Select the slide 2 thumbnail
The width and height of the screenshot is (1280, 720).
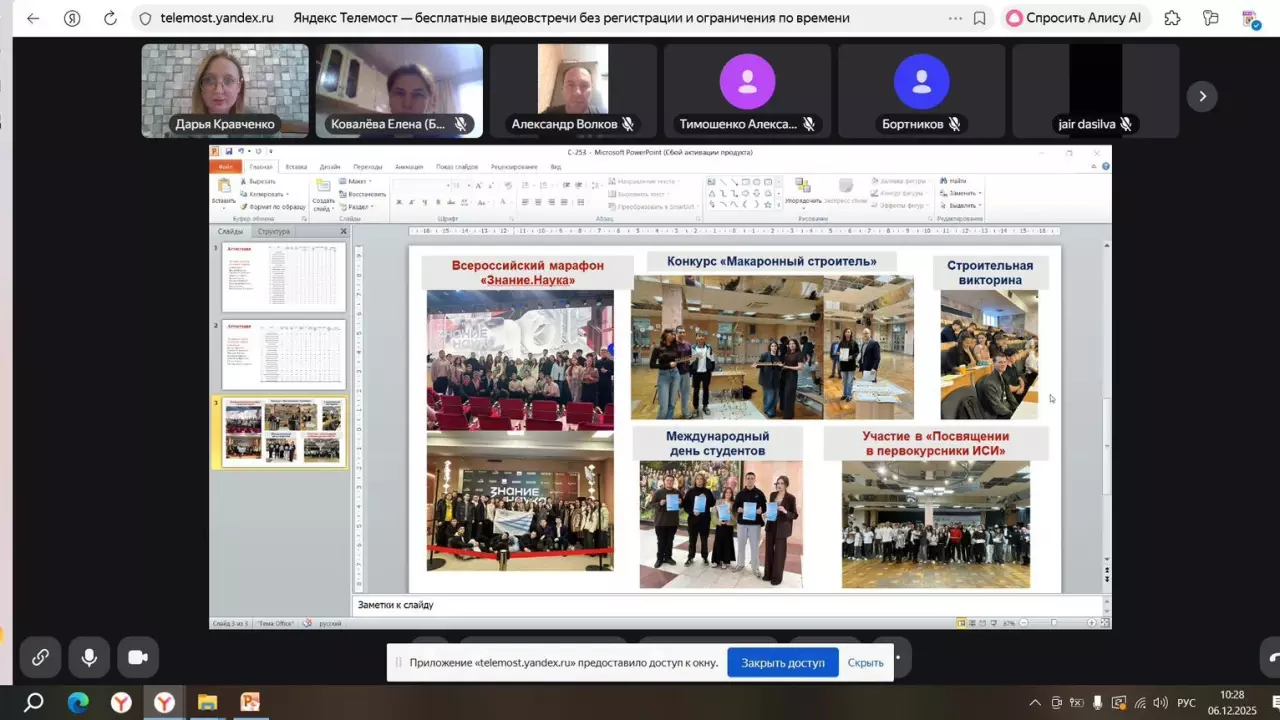click(284, 355)
